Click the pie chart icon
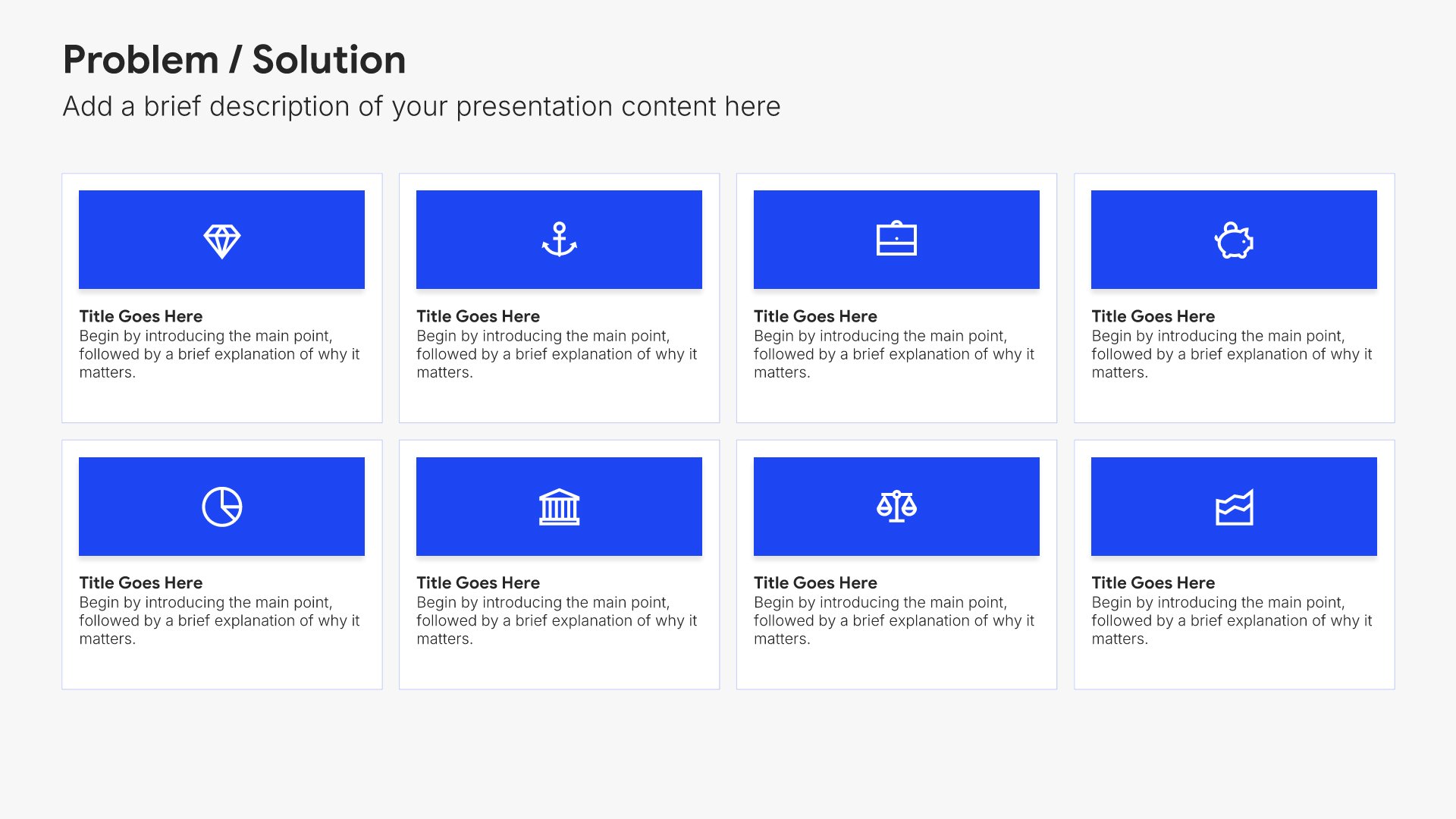1456x819 pixels. pos(221,507)
